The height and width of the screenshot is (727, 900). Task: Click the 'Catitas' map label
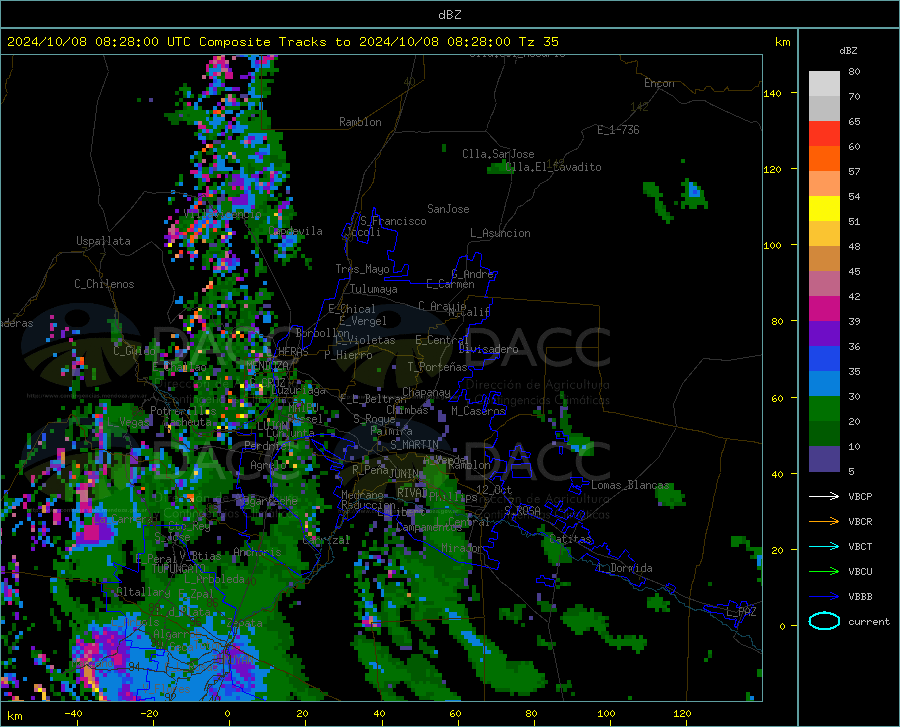(571, 539)
